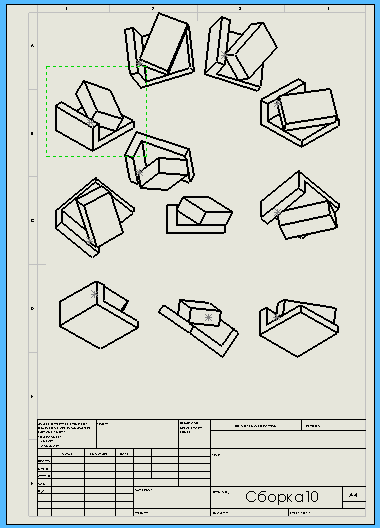This screenshot has width=380, height=528.
Task: Select the right-side view below the top-right view
Action: point(299,113)
